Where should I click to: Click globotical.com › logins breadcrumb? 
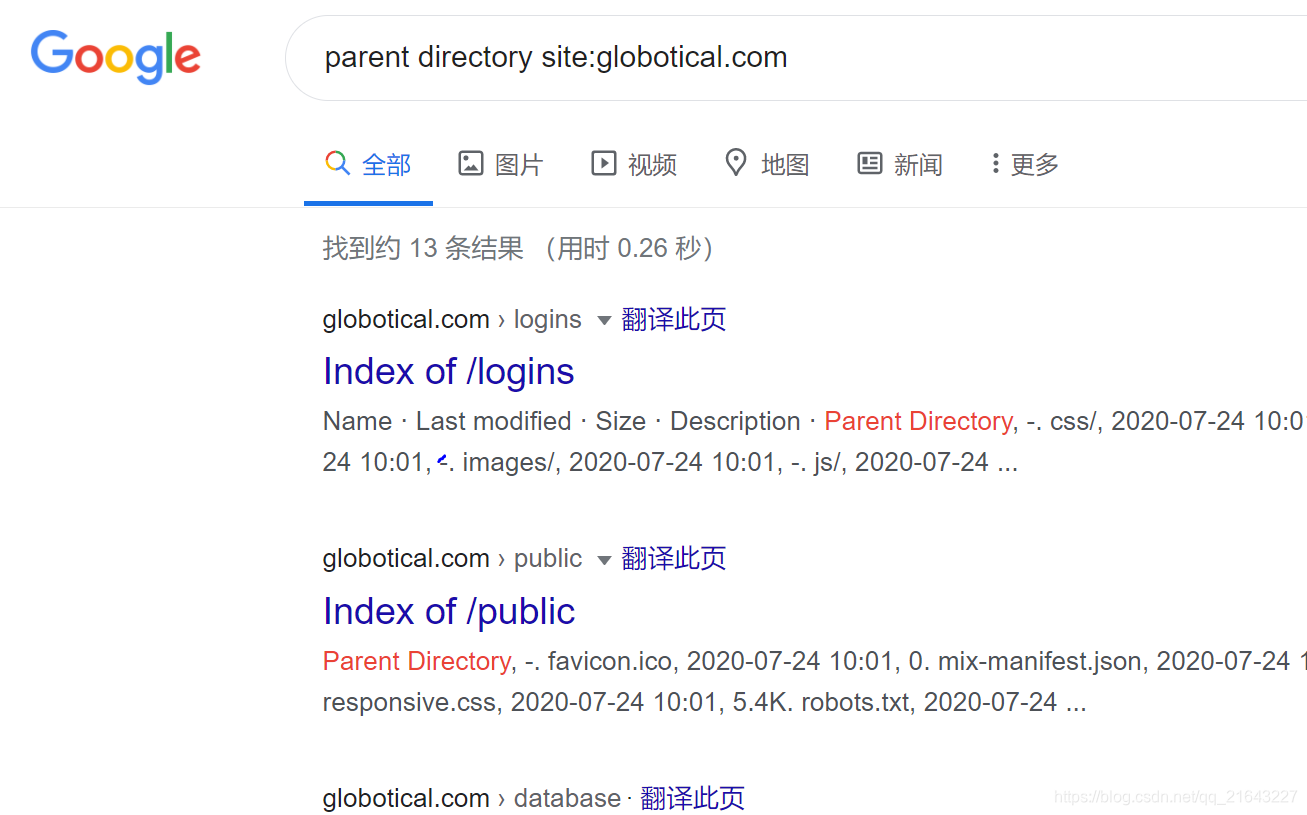[x=452, y=320]
